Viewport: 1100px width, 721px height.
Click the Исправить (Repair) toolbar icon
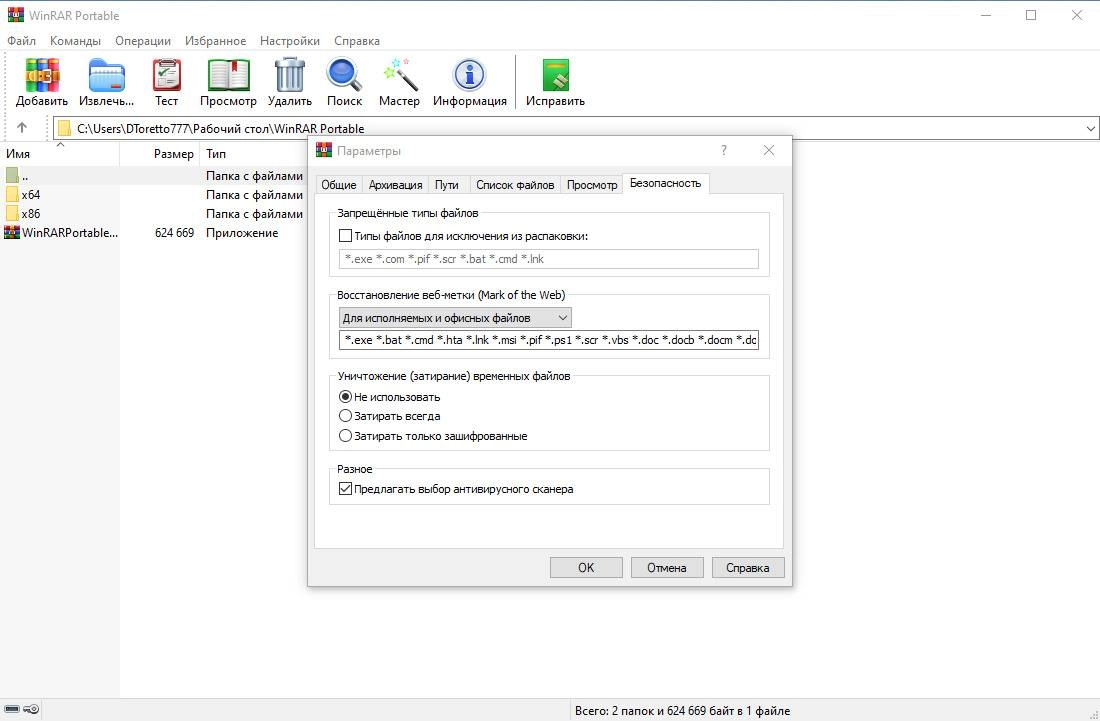[x=556, y=75]
